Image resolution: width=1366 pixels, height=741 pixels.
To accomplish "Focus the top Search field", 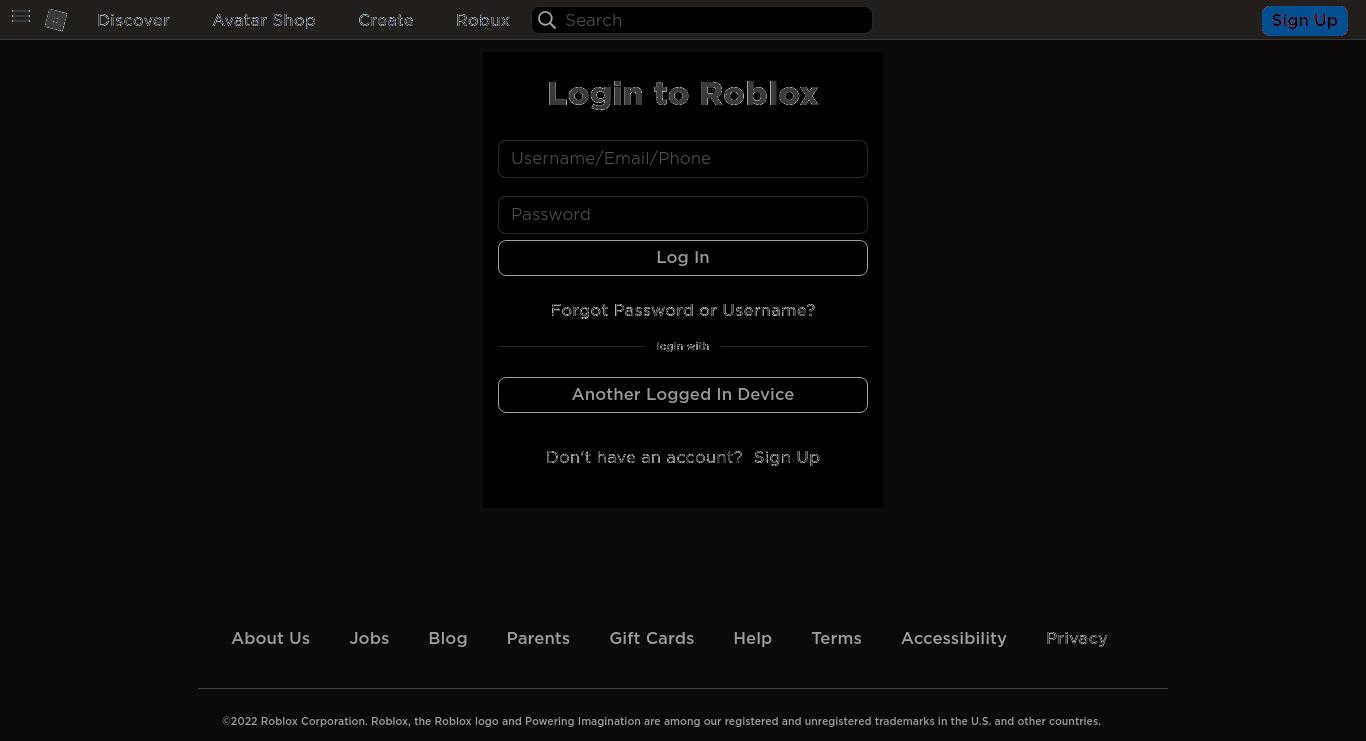I will 702,20.
